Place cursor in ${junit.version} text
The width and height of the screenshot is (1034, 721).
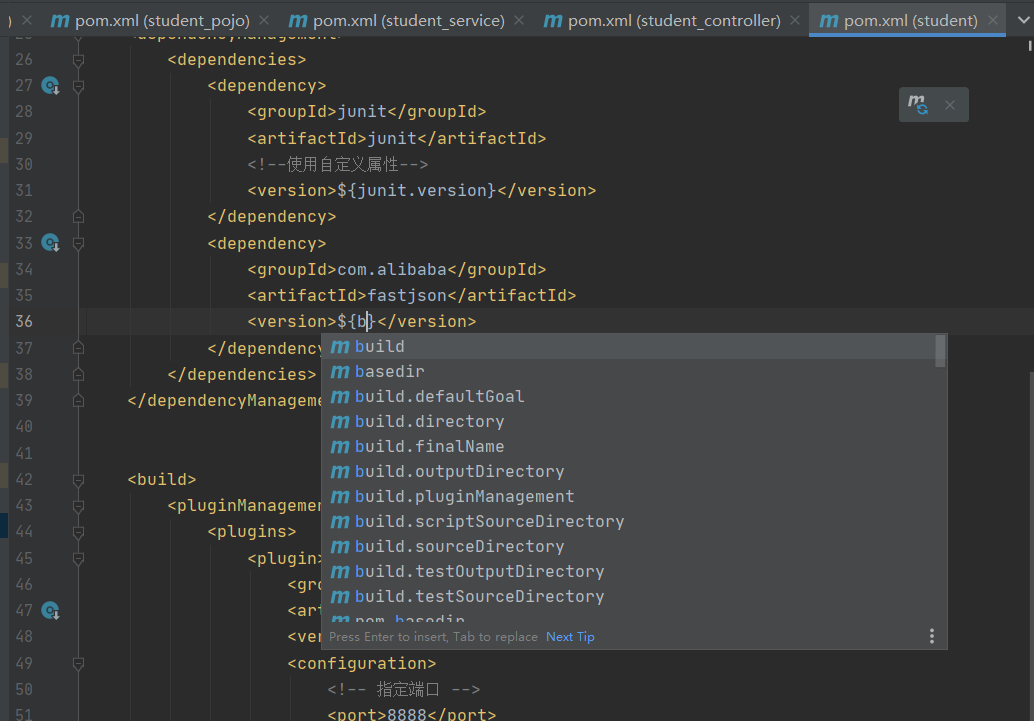pyautogui.click(x=417, y=191)
